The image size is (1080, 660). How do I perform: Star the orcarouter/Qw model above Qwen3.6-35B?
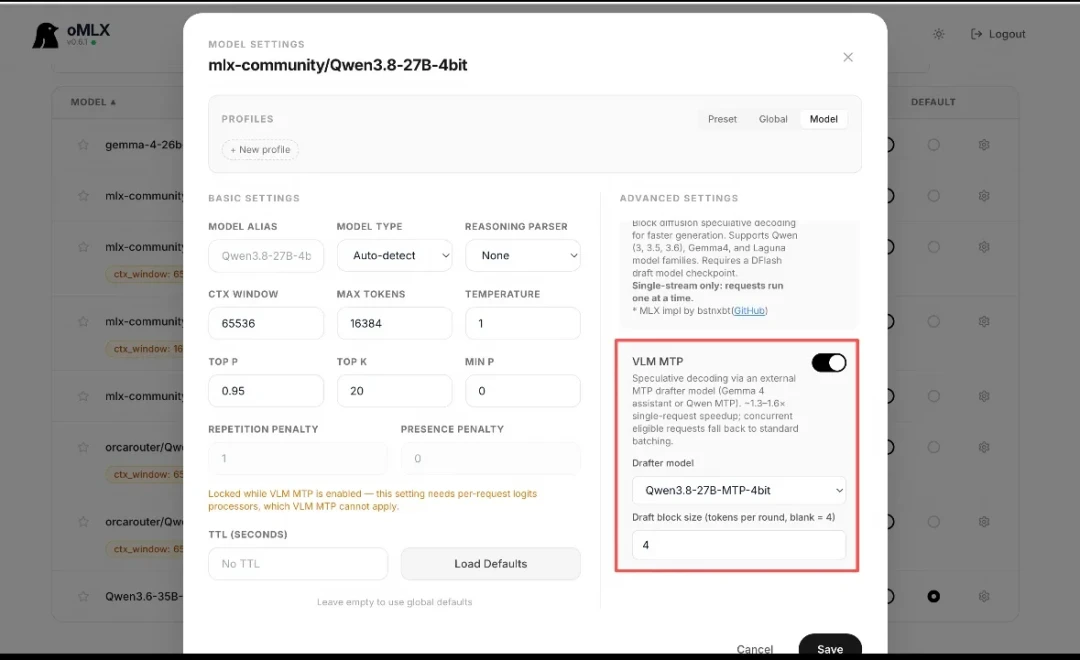click(x=83, y=522)
